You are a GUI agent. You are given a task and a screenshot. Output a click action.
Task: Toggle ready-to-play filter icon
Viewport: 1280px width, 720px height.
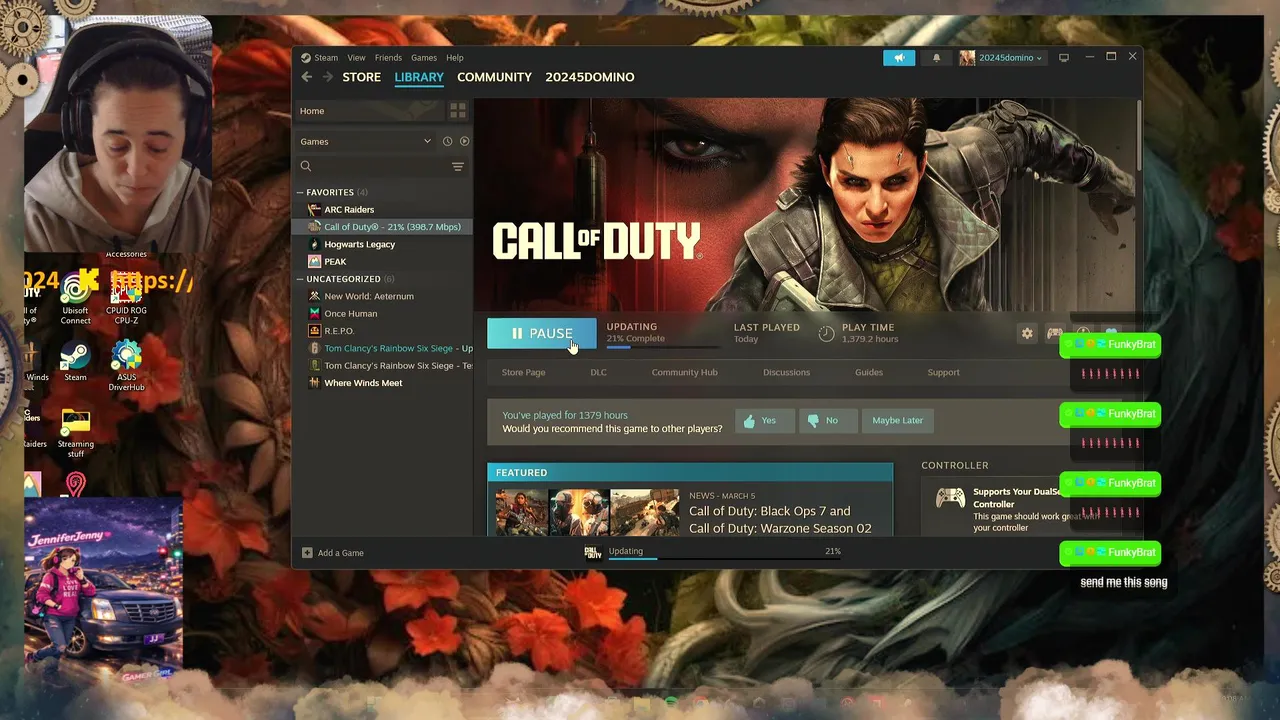pos(464,141)
